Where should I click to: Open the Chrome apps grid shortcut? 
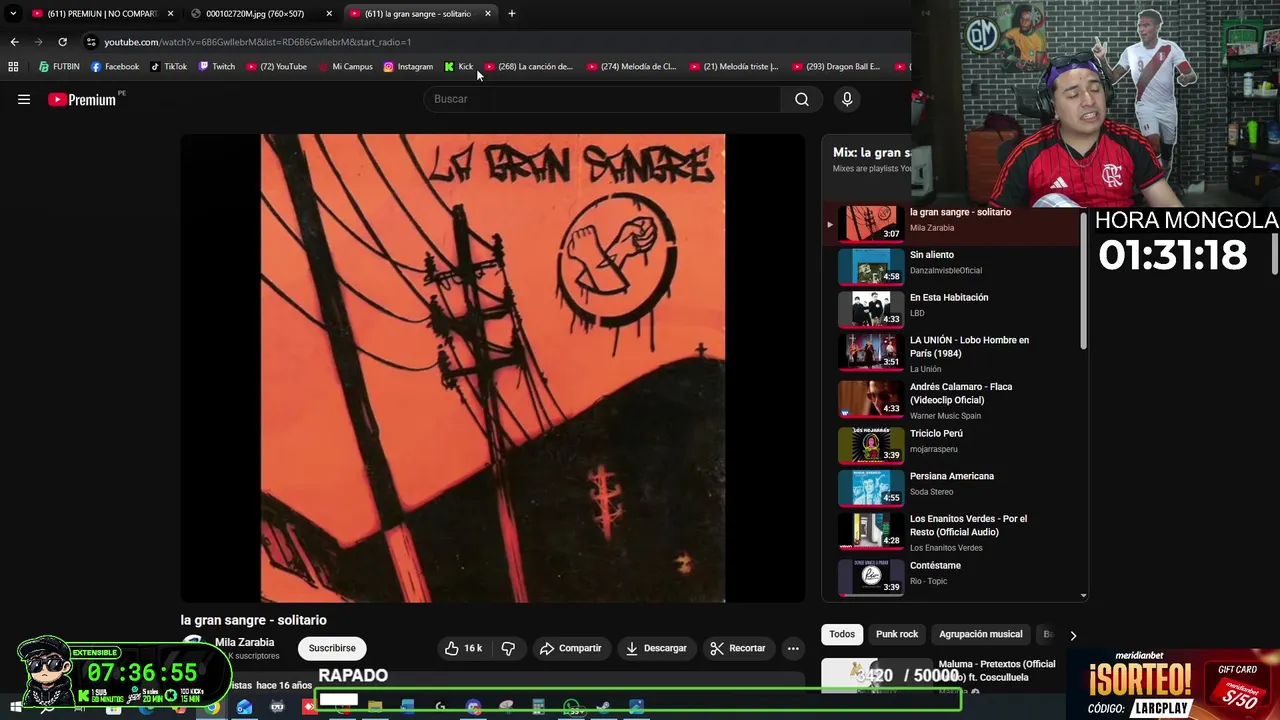click(13, 67)
